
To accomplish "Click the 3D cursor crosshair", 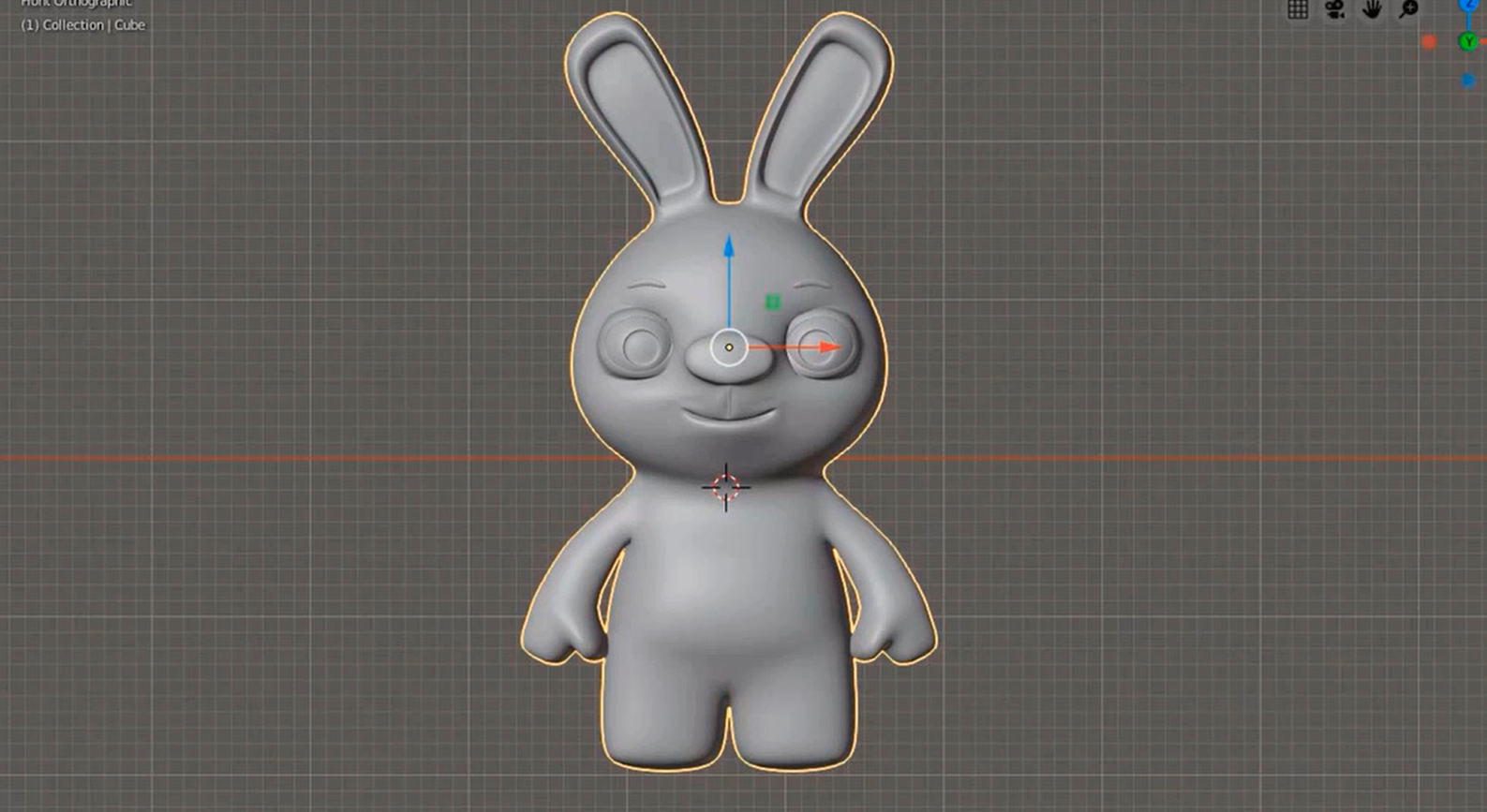I will point(725,487).
